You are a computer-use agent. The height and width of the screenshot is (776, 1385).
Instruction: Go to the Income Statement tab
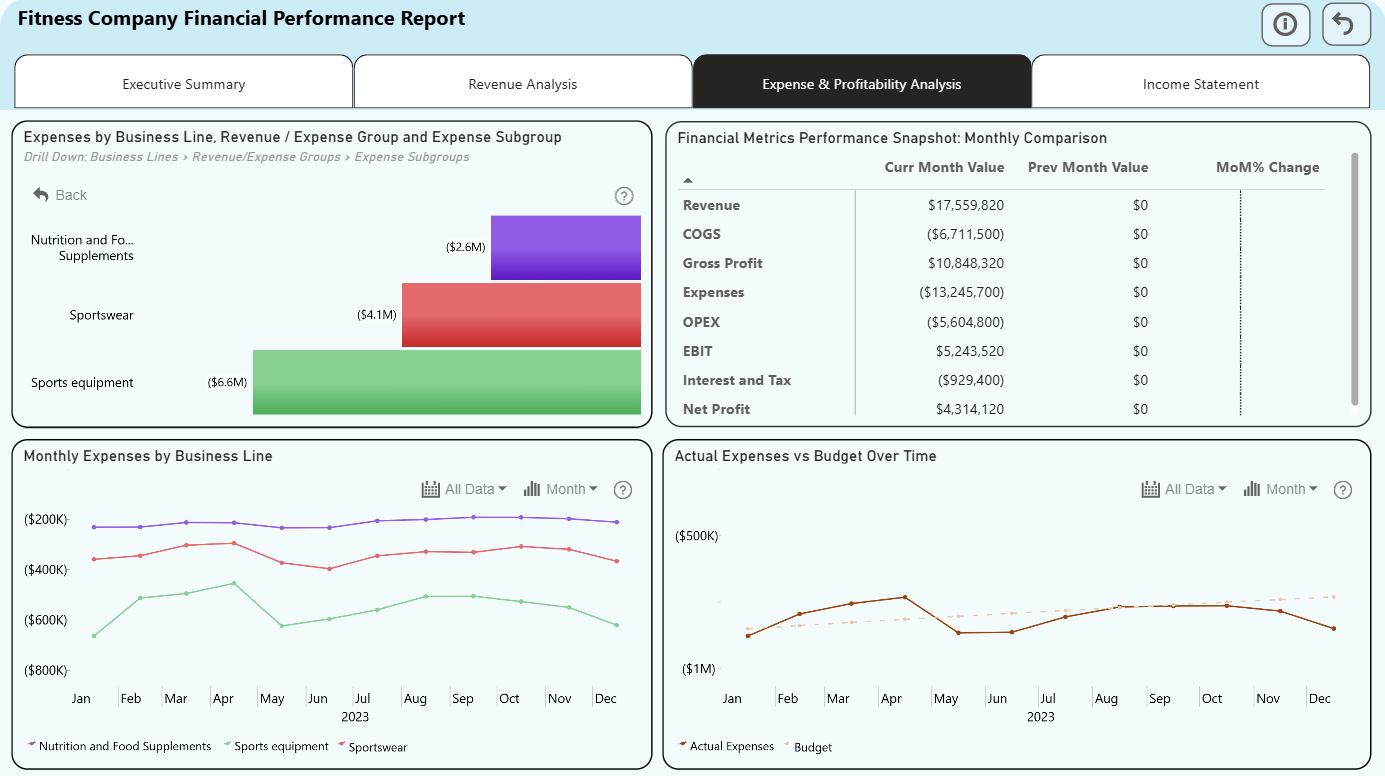(1201, 84)
